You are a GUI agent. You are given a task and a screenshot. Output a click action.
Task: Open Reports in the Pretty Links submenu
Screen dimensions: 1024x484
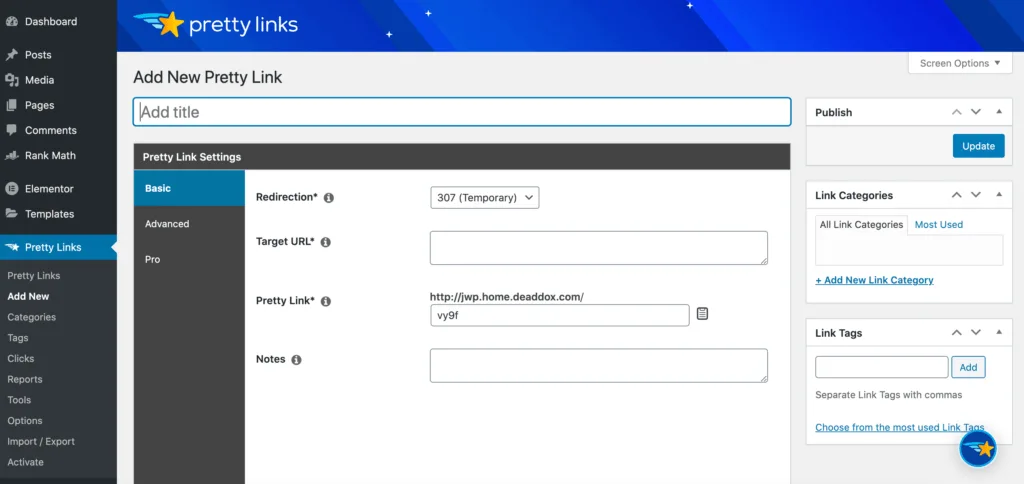pos(25,379)
